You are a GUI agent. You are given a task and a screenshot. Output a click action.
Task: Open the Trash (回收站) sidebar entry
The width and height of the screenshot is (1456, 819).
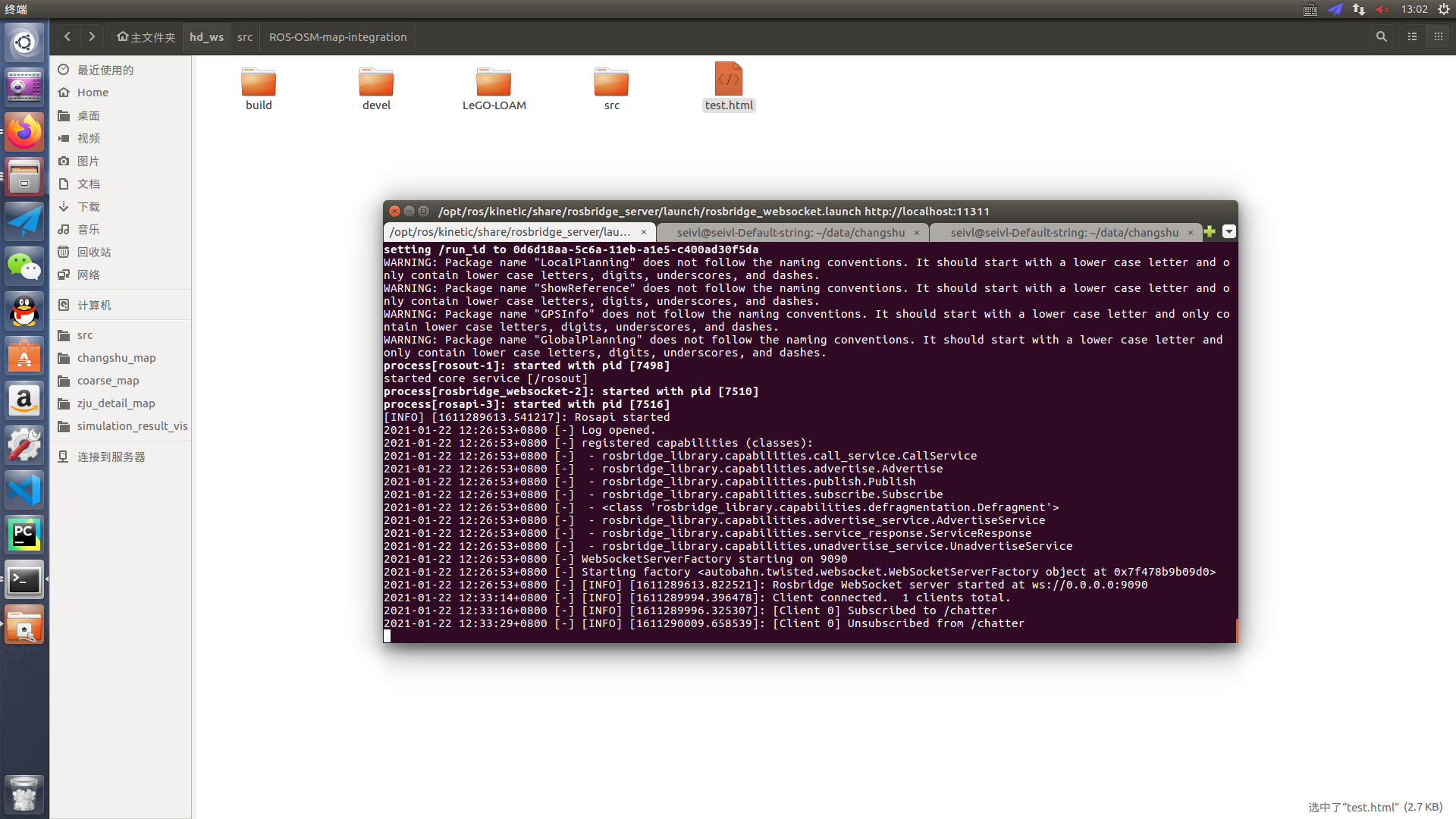[x=94, y=252]
